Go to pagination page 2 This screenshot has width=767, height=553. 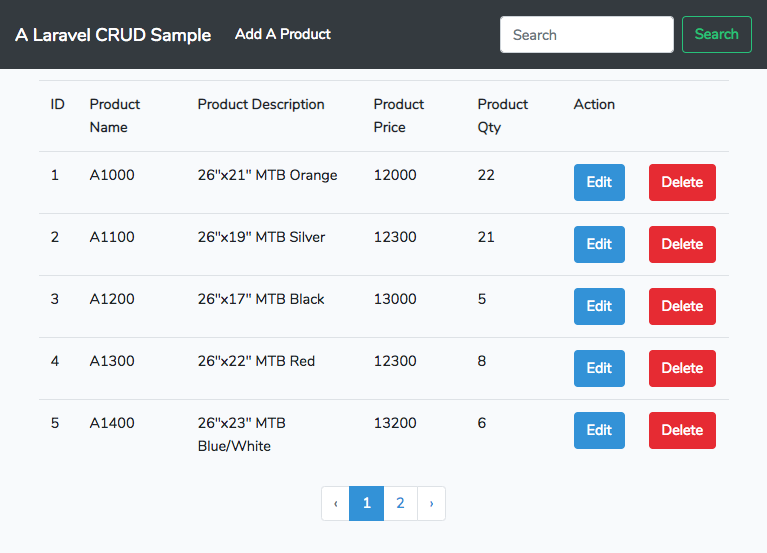(x=400, y=503)
